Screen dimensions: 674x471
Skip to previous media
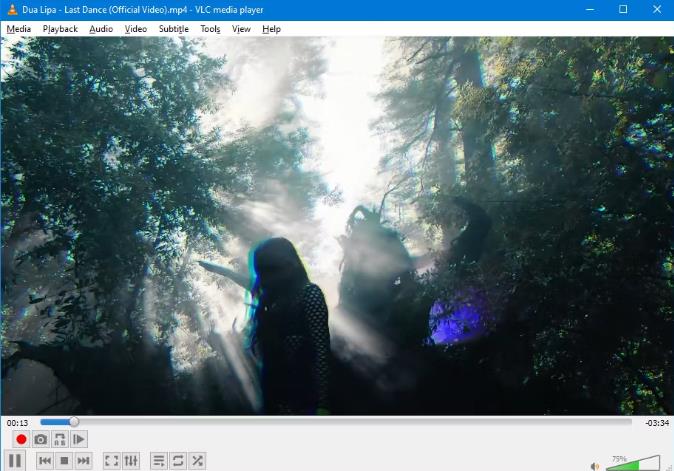pos(45,461)
